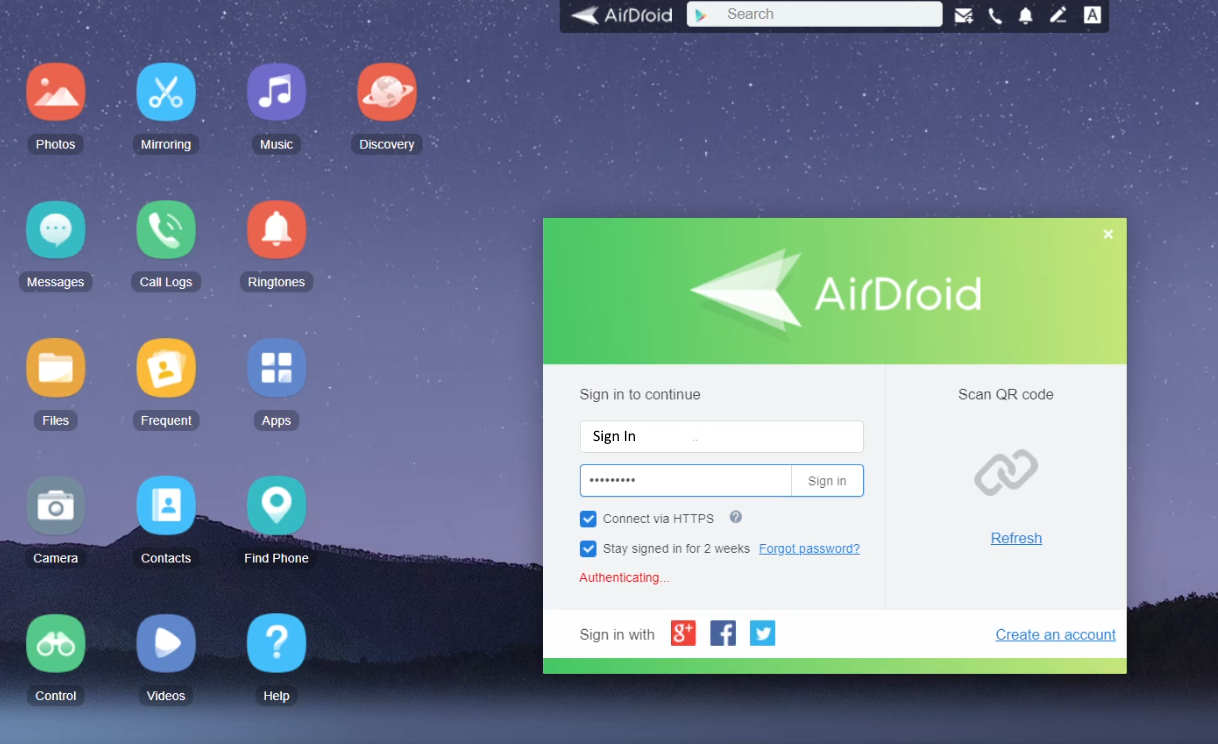Open the Apps icon
Image resolution: width=1218 pixels, height=744 pixels.
[276, 368]
